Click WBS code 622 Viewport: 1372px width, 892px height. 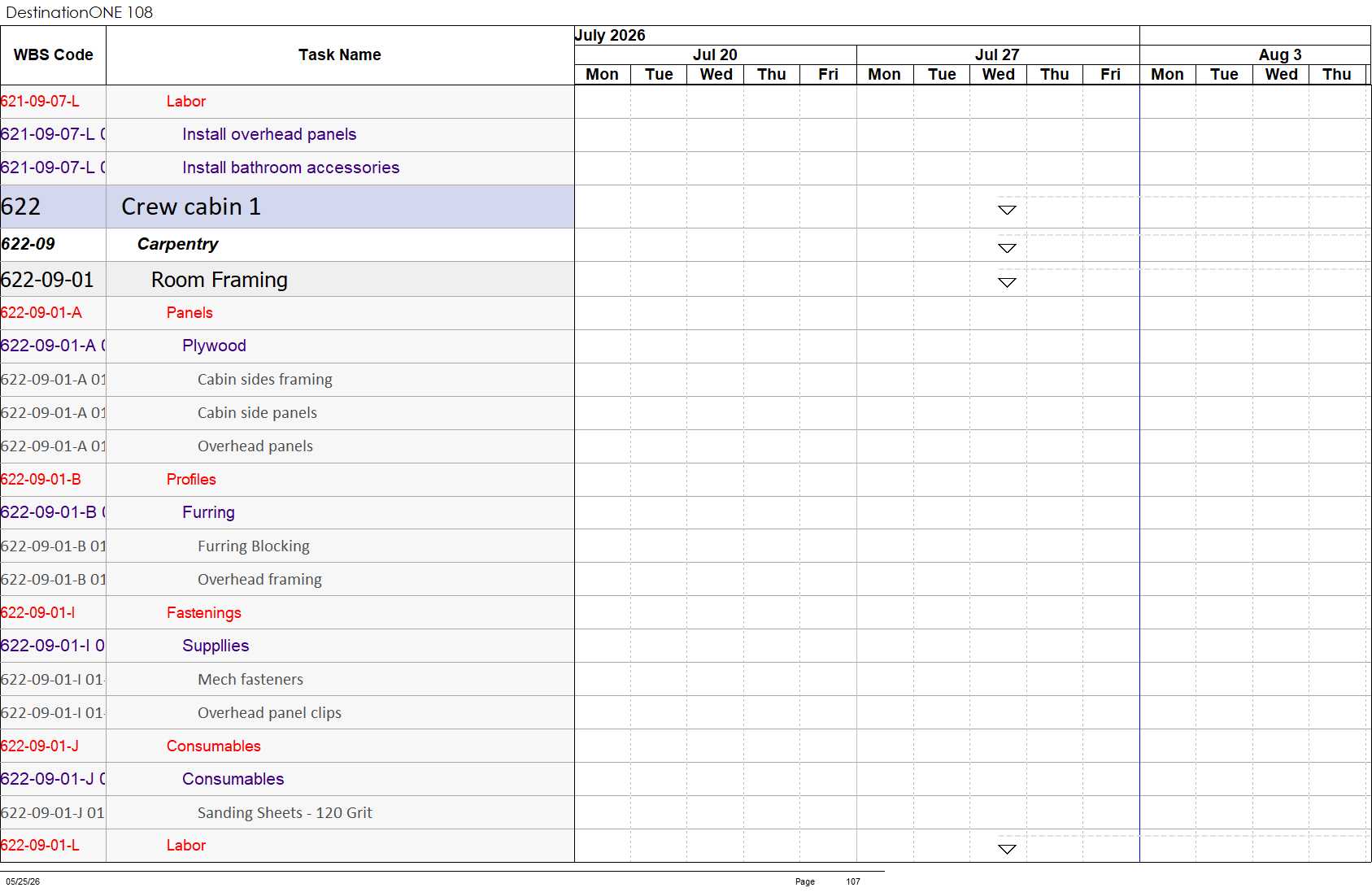coord(21,207)
